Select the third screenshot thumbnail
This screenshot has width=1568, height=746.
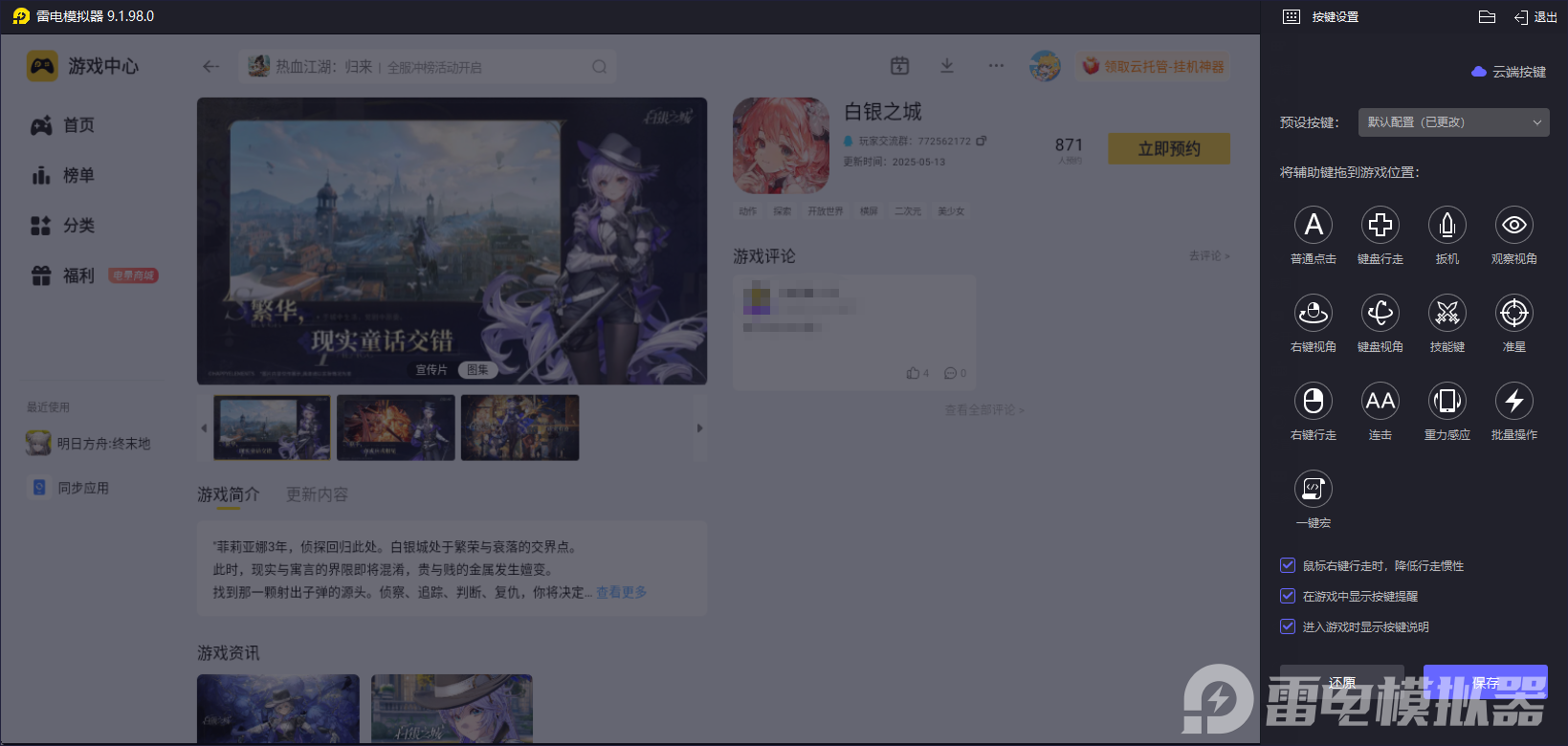(519, 428)
